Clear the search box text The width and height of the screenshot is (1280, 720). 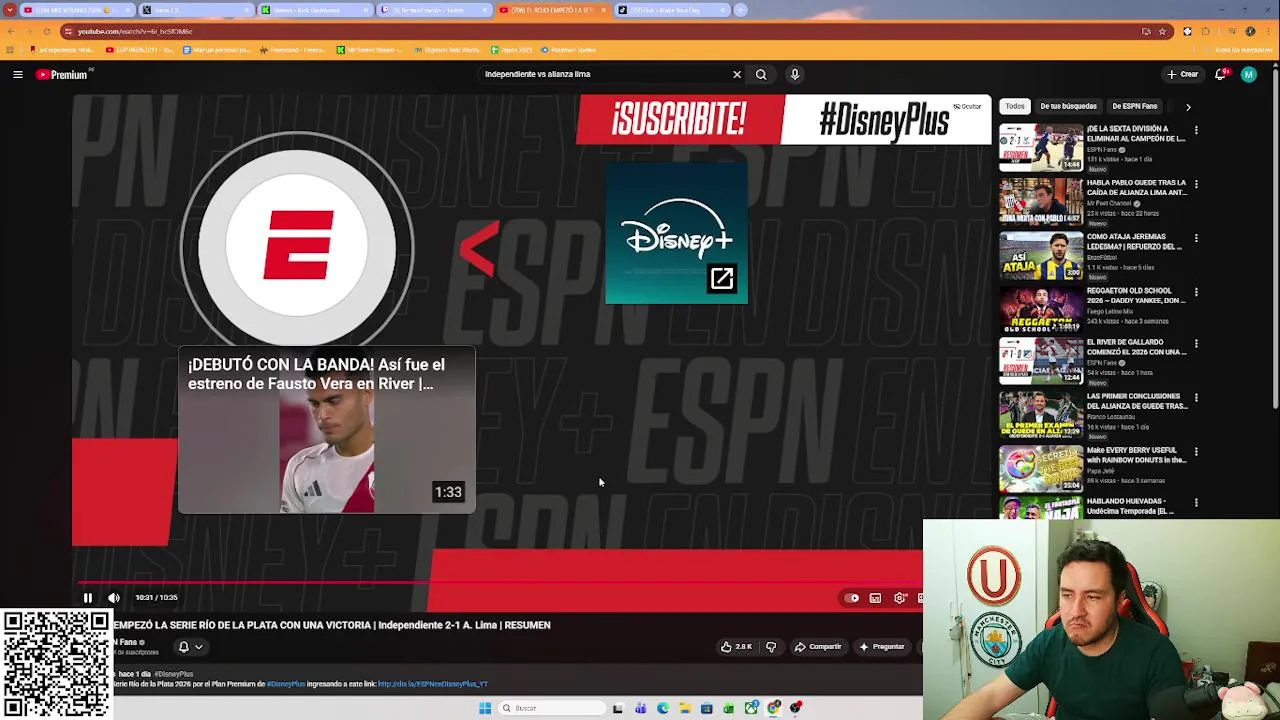(x=737, y=74)
